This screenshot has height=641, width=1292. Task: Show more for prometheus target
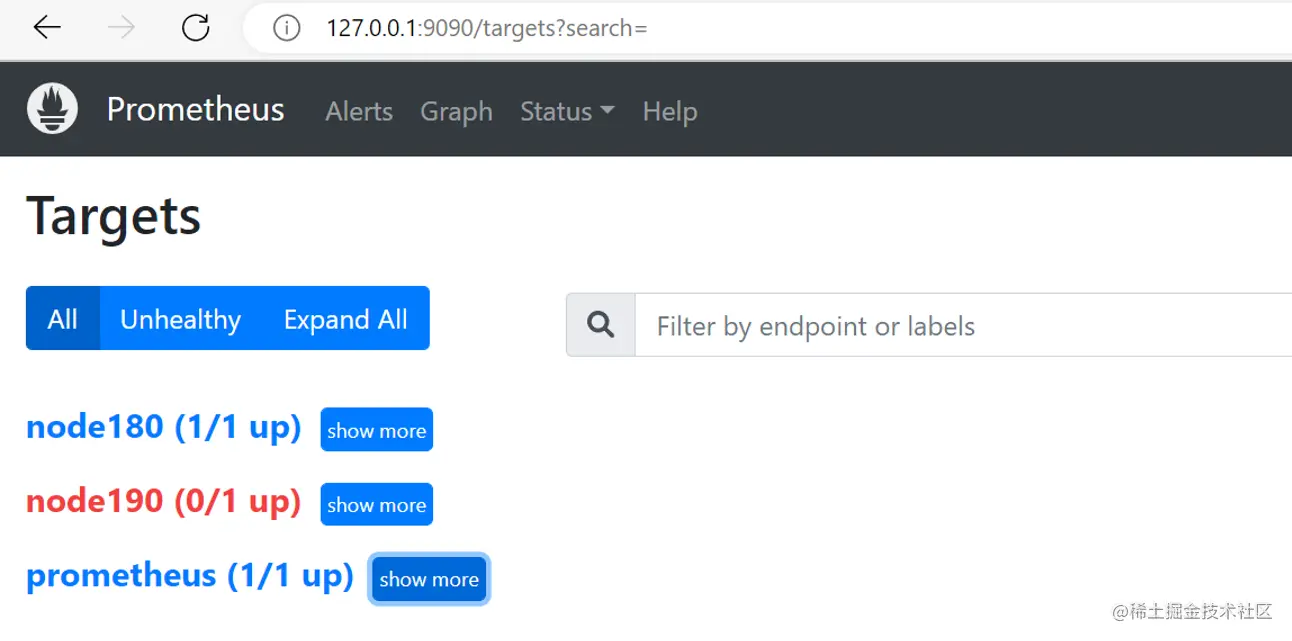(x=429, y=579)
